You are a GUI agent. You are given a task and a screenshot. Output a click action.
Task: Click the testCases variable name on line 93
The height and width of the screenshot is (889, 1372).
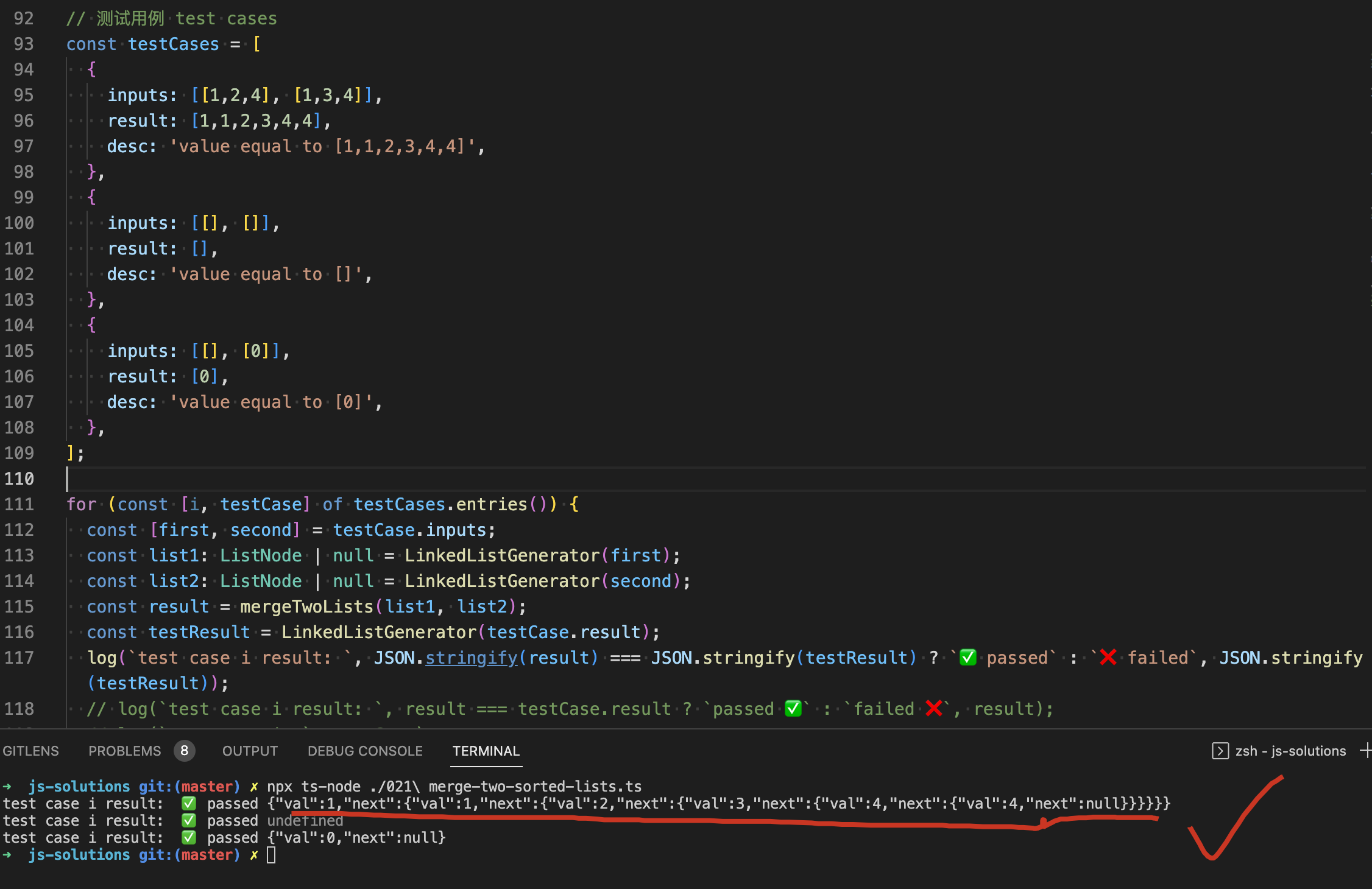coord(173,44)
